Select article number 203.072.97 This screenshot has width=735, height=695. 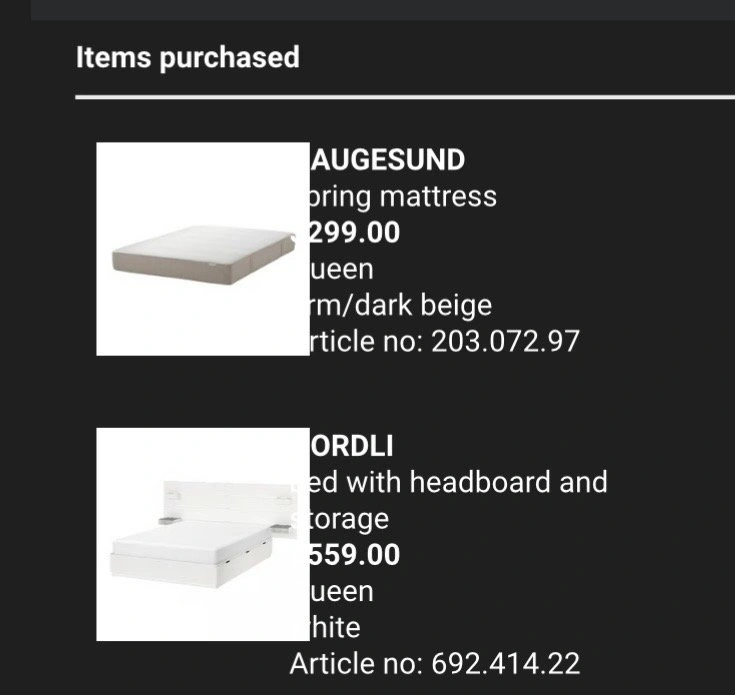click(x=440, y=341)
